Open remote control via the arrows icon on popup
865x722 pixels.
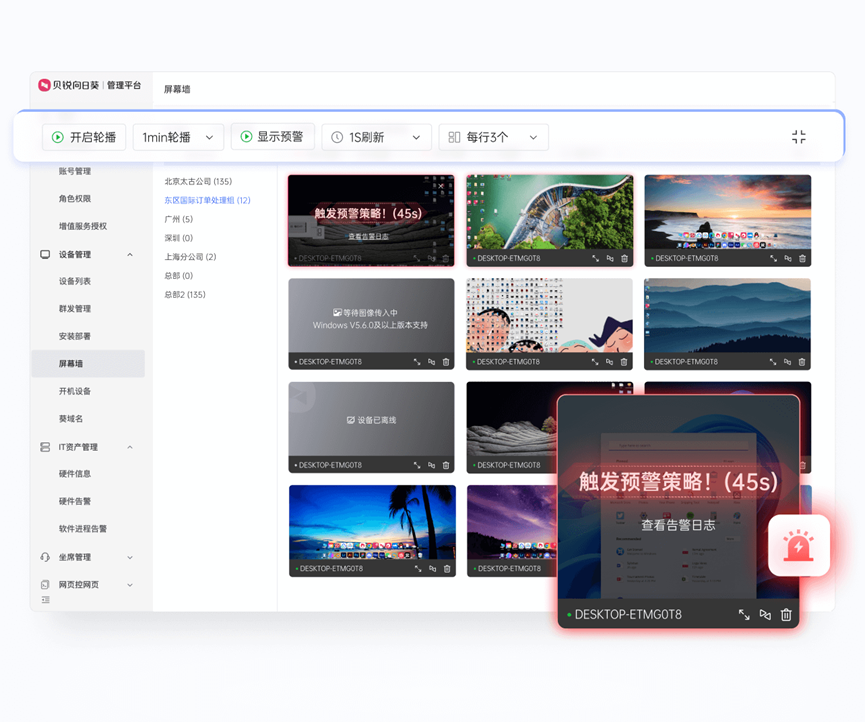click(x=763, y=615)
